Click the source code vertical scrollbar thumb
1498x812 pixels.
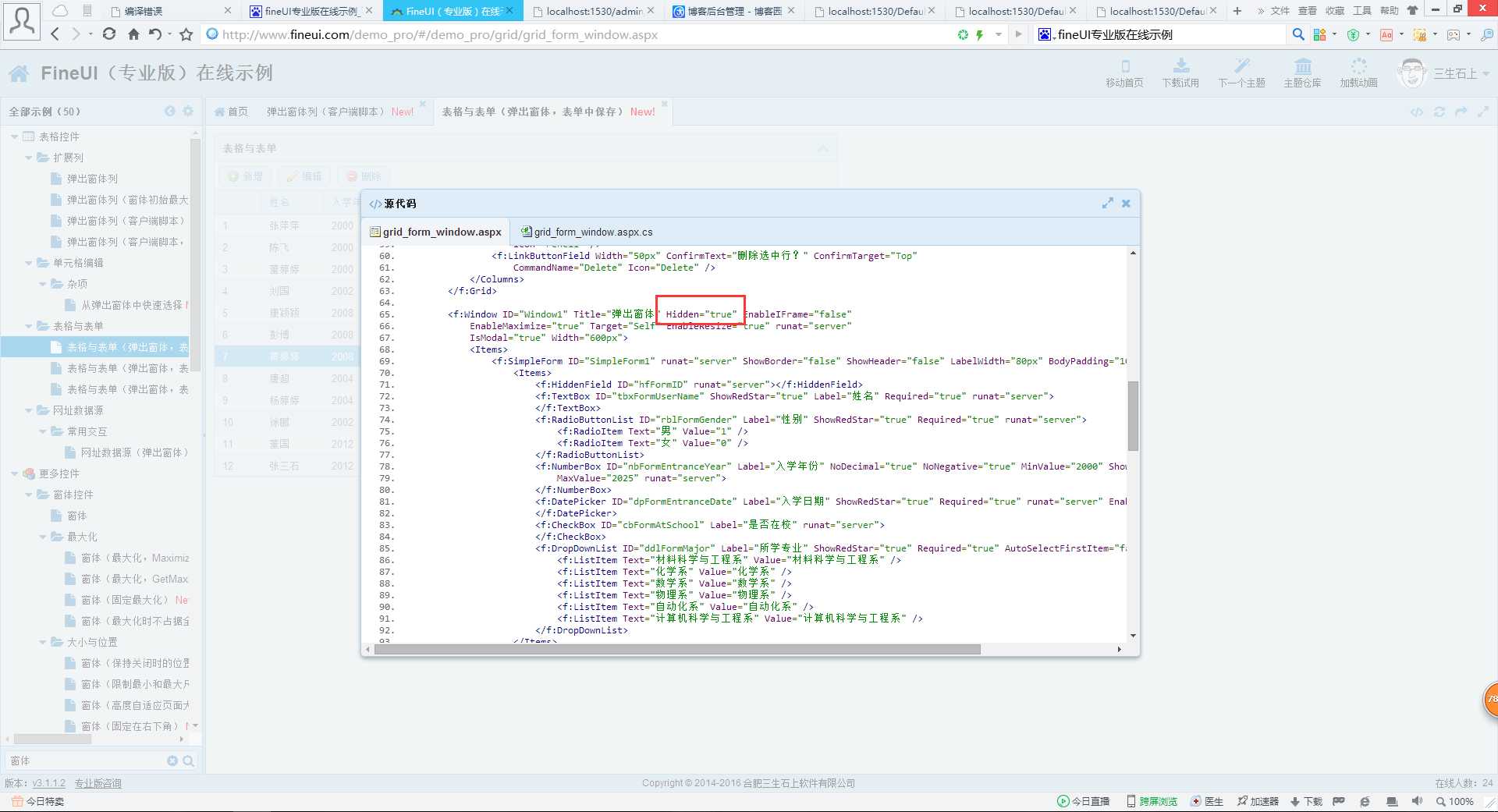click(x=1133, y=416)
